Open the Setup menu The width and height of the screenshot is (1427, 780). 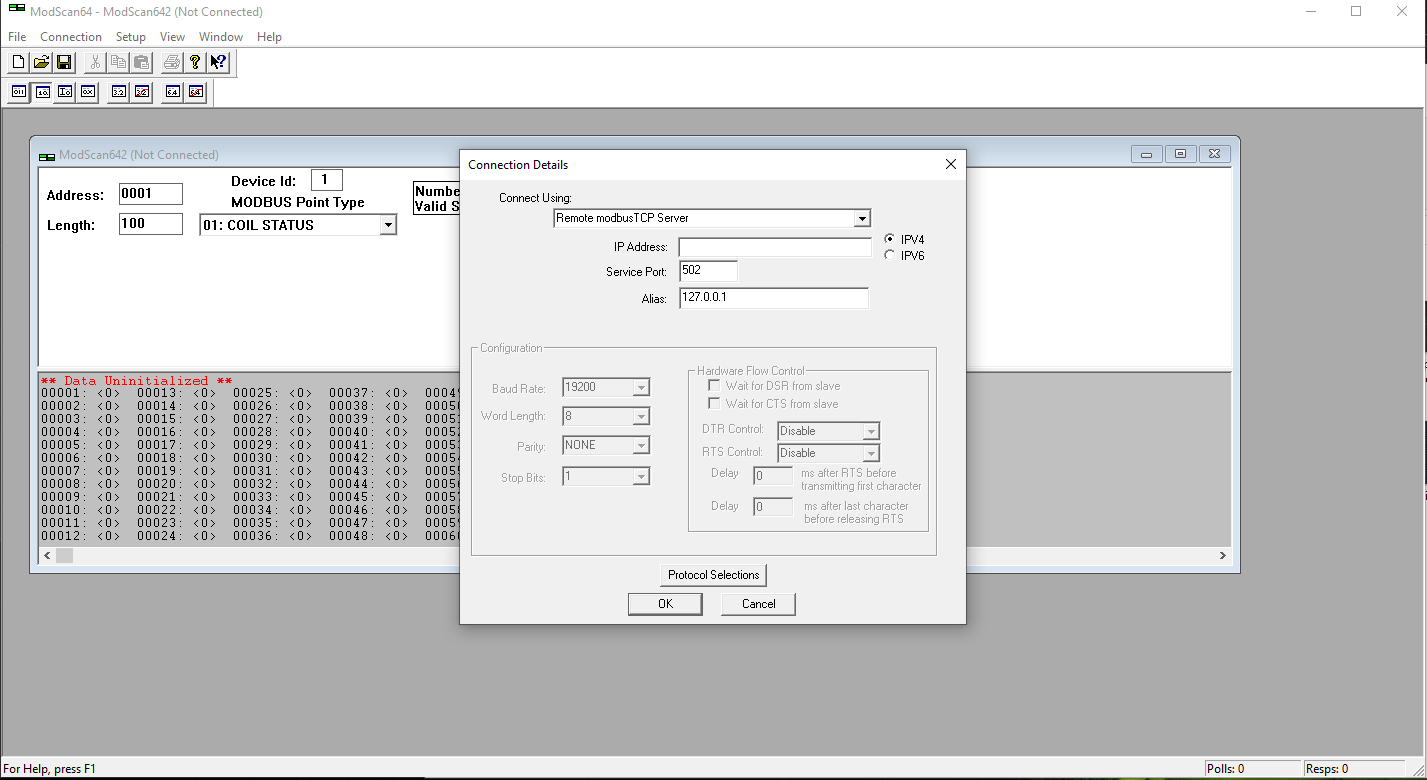130,37
